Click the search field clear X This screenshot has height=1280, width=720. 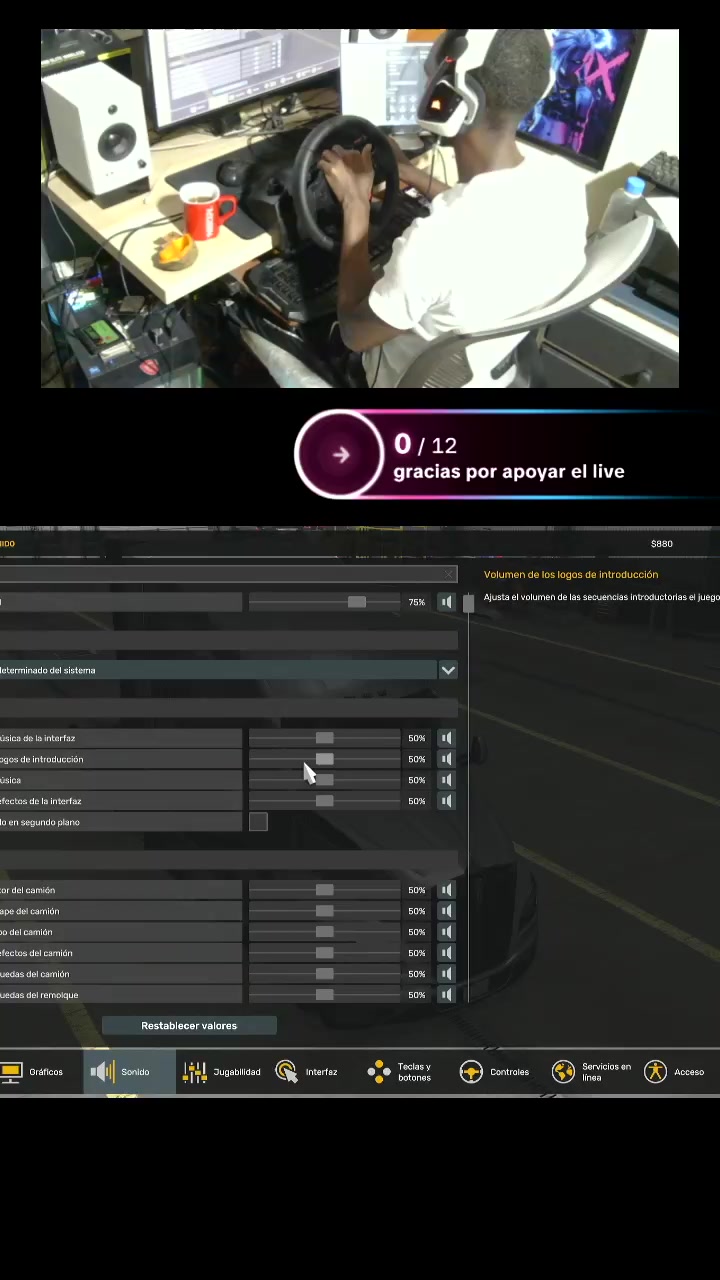(448, 574)
